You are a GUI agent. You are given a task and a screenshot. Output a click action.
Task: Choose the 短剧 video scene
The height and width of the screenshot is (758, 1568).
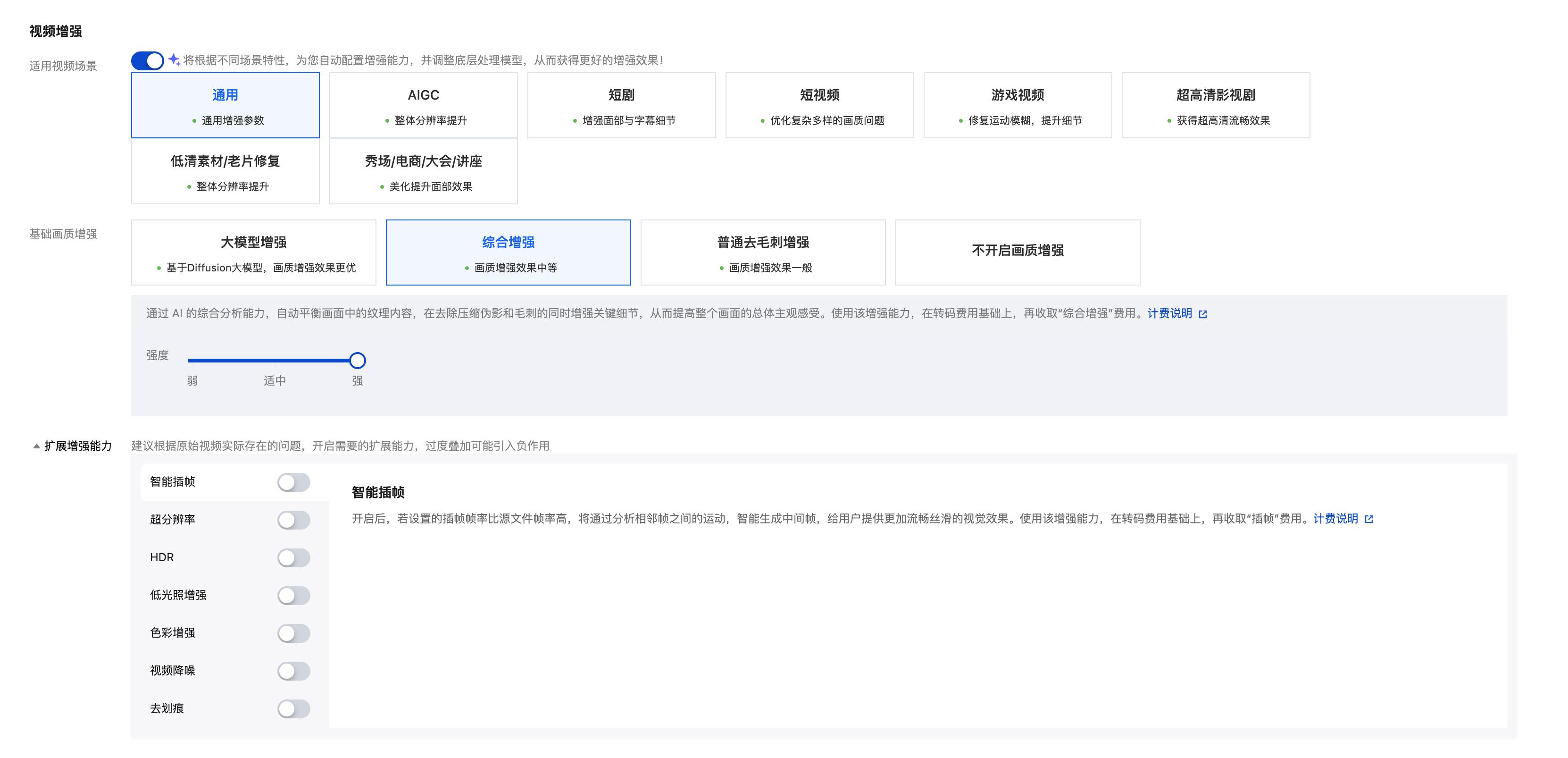tap(621, 105)
